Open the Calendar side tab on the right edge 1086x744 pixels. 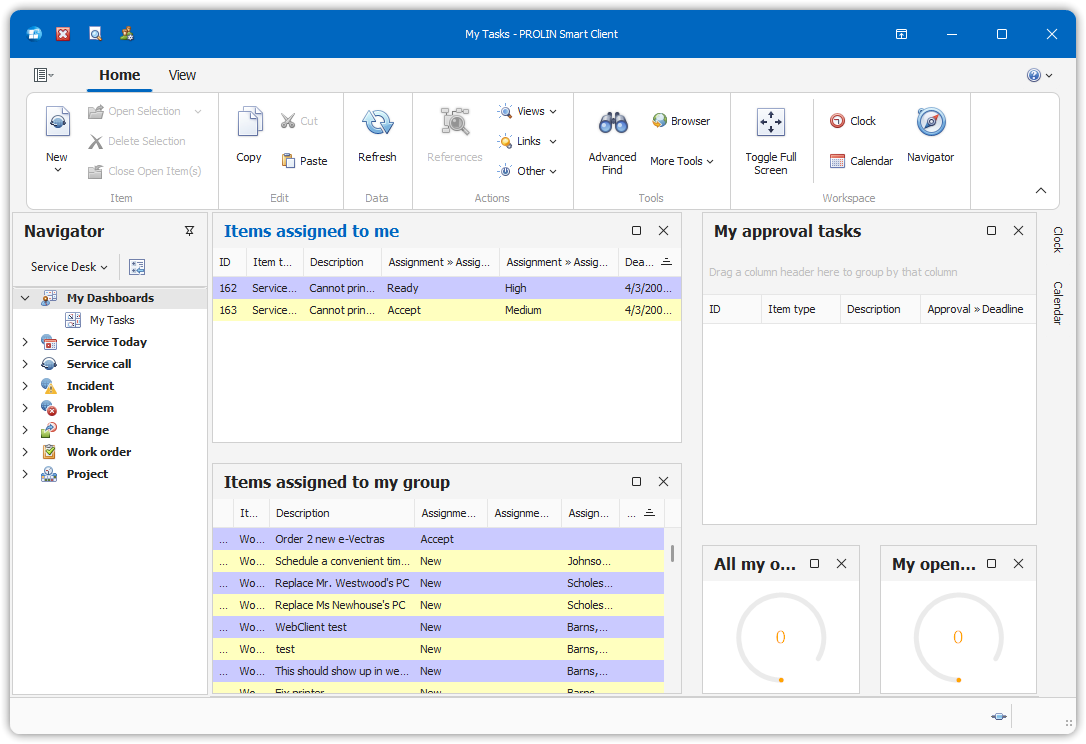[1057, 302]
